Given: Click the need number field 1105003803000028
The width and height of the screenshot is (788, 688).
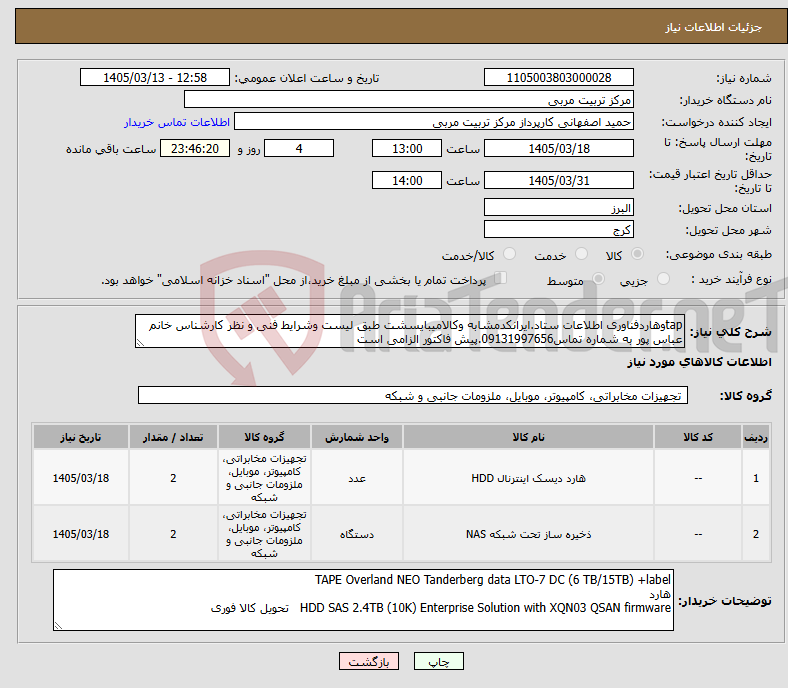Looking at the screenshot, I should point(559,78).
